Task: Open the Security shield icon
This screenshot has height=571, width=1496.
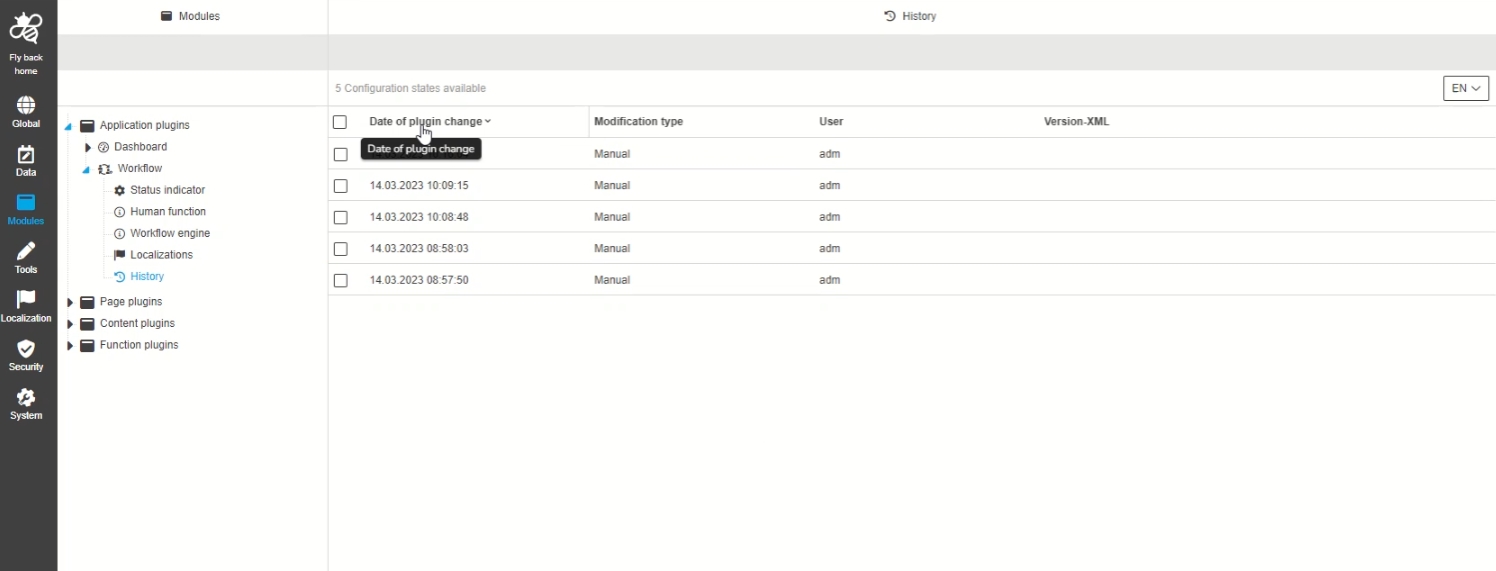Action: click(x=26, y=349)
